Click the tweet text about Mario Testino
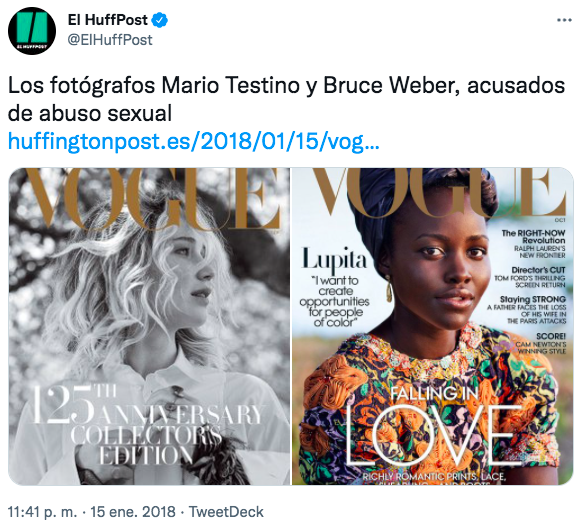This screenshot has height=524, width=579. tap(286, 99)
